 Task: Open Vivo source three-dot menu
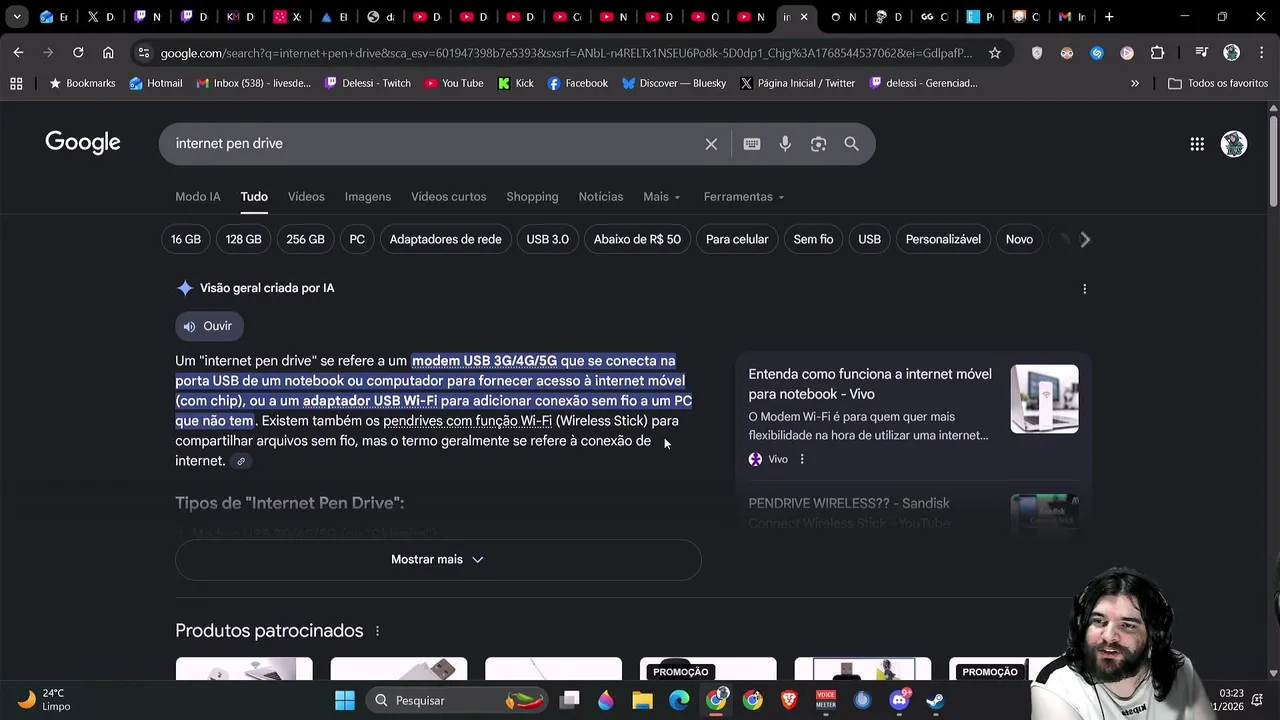[x=801, y=459]
